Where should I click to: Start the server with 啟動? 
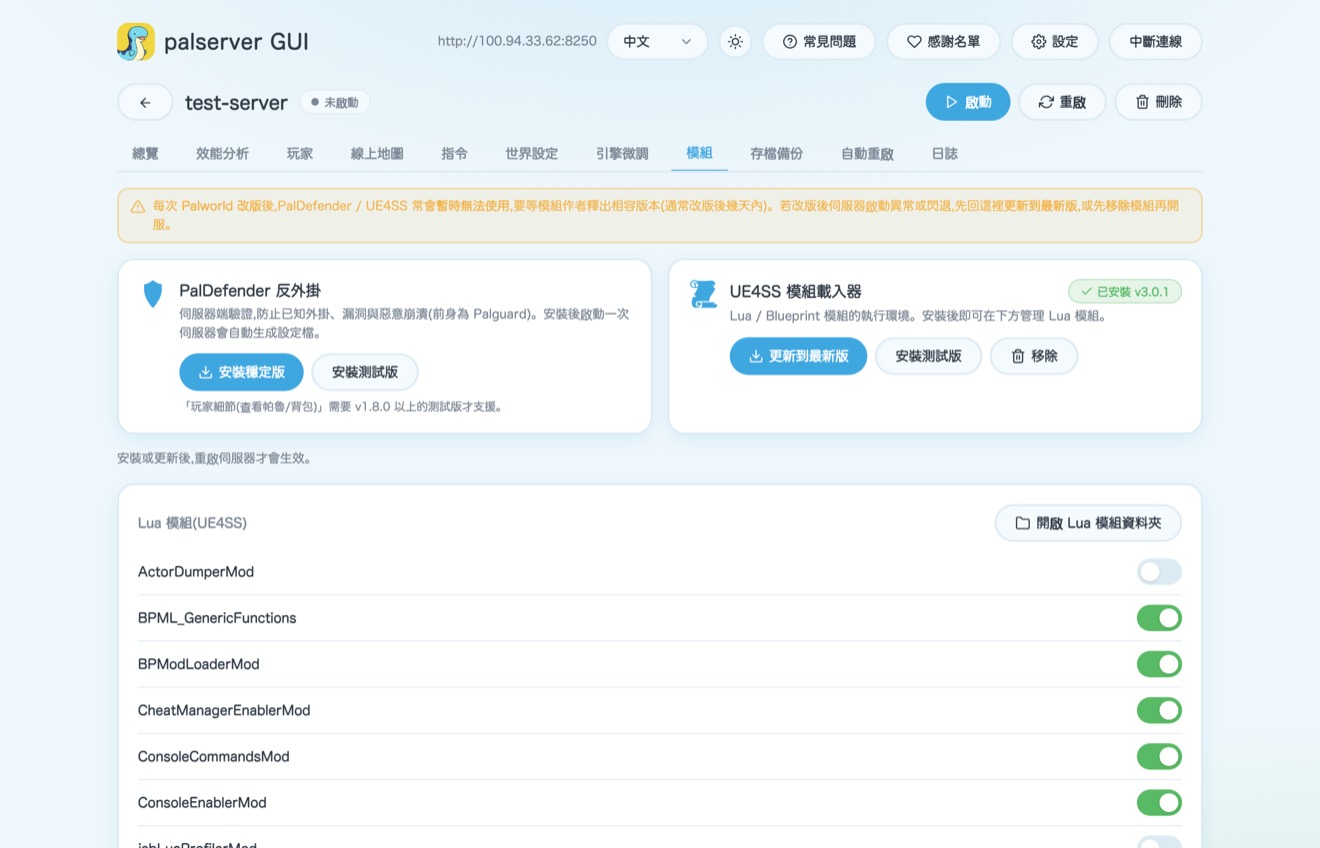point(968,102)
